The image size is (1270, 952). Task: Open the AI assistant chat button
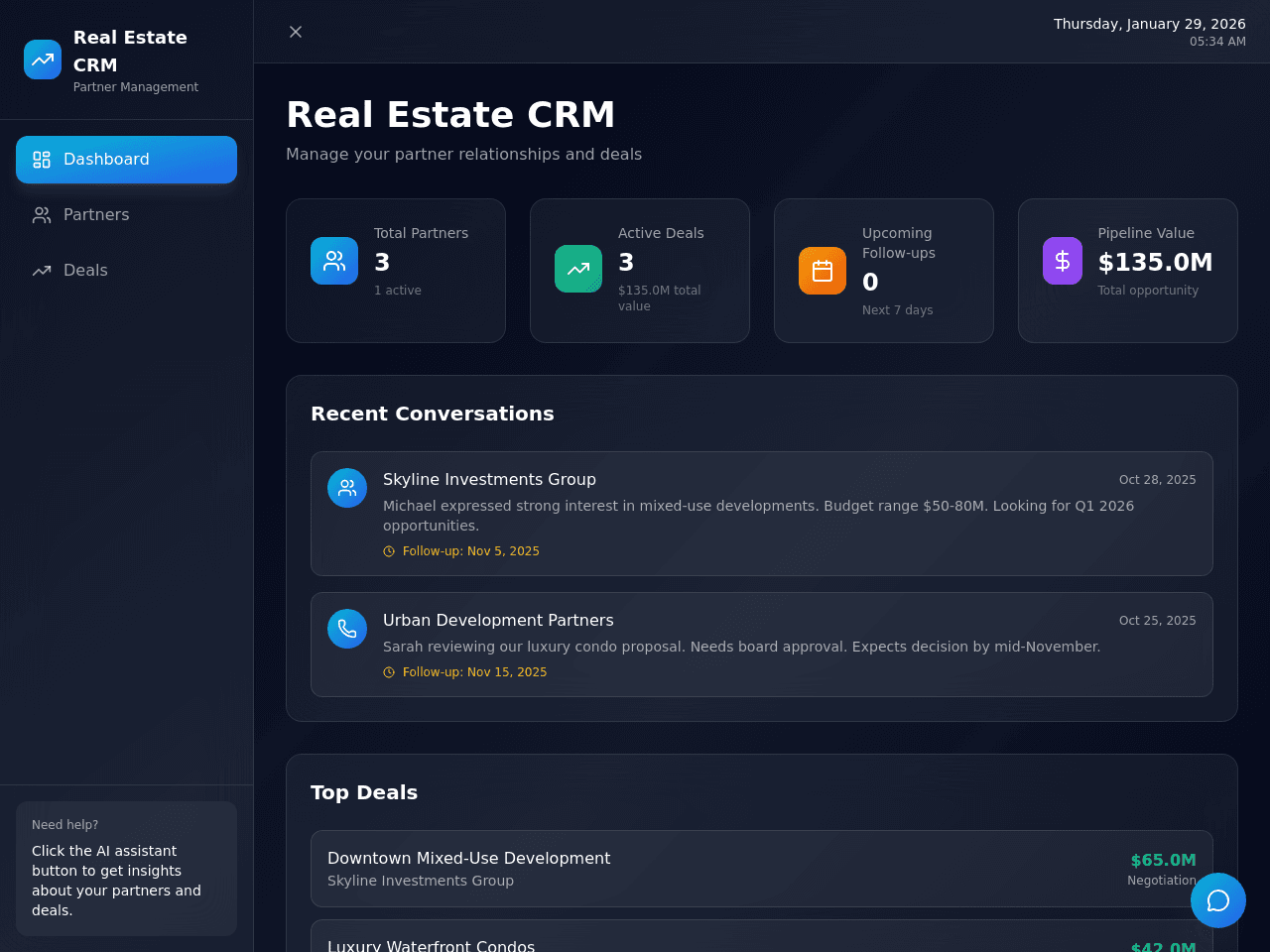tap(1218, 900)
